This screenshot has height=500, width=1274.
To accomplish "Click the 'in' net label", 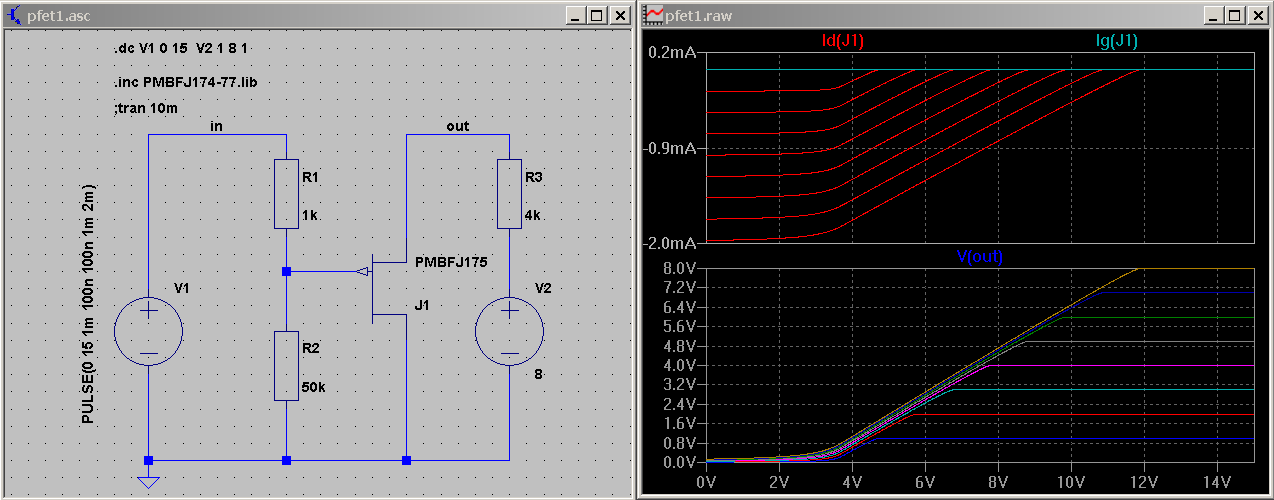I will tap(217, 126).
